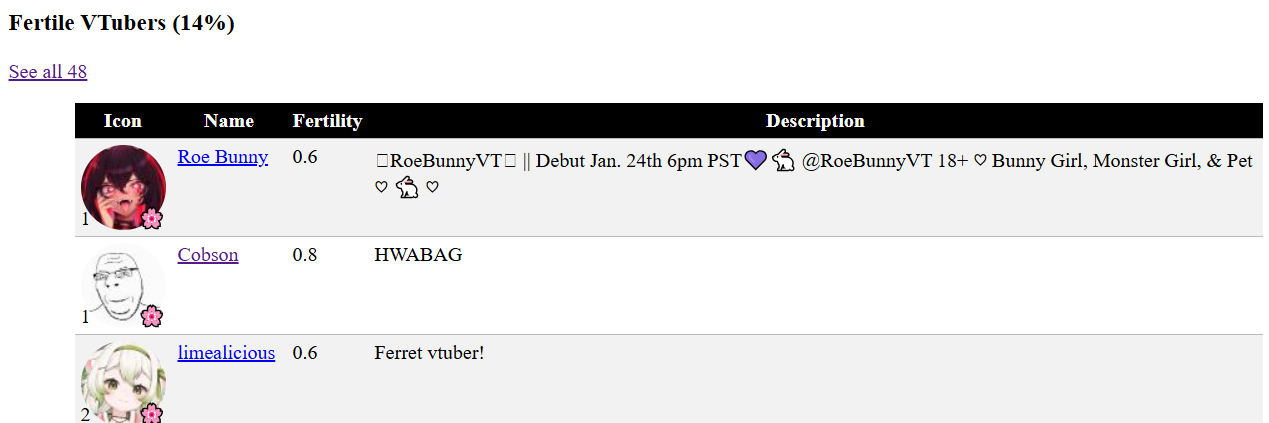This screenshot has width=1269, height=423.
Task: Select the "Ferret vtuber!" description text
Action: (429, 353)
